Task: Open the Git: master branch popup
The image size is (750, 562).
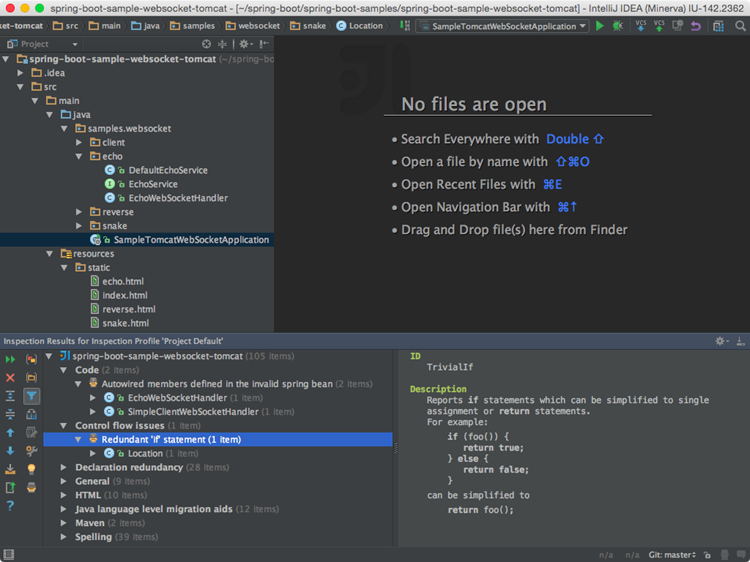Action: pyautogui.click(x=672, y=555)
